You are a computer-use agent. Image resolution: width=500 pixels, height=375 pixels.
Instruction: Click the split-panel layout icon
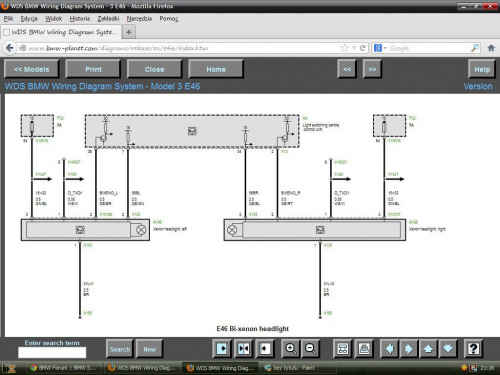tap(244, 349)
